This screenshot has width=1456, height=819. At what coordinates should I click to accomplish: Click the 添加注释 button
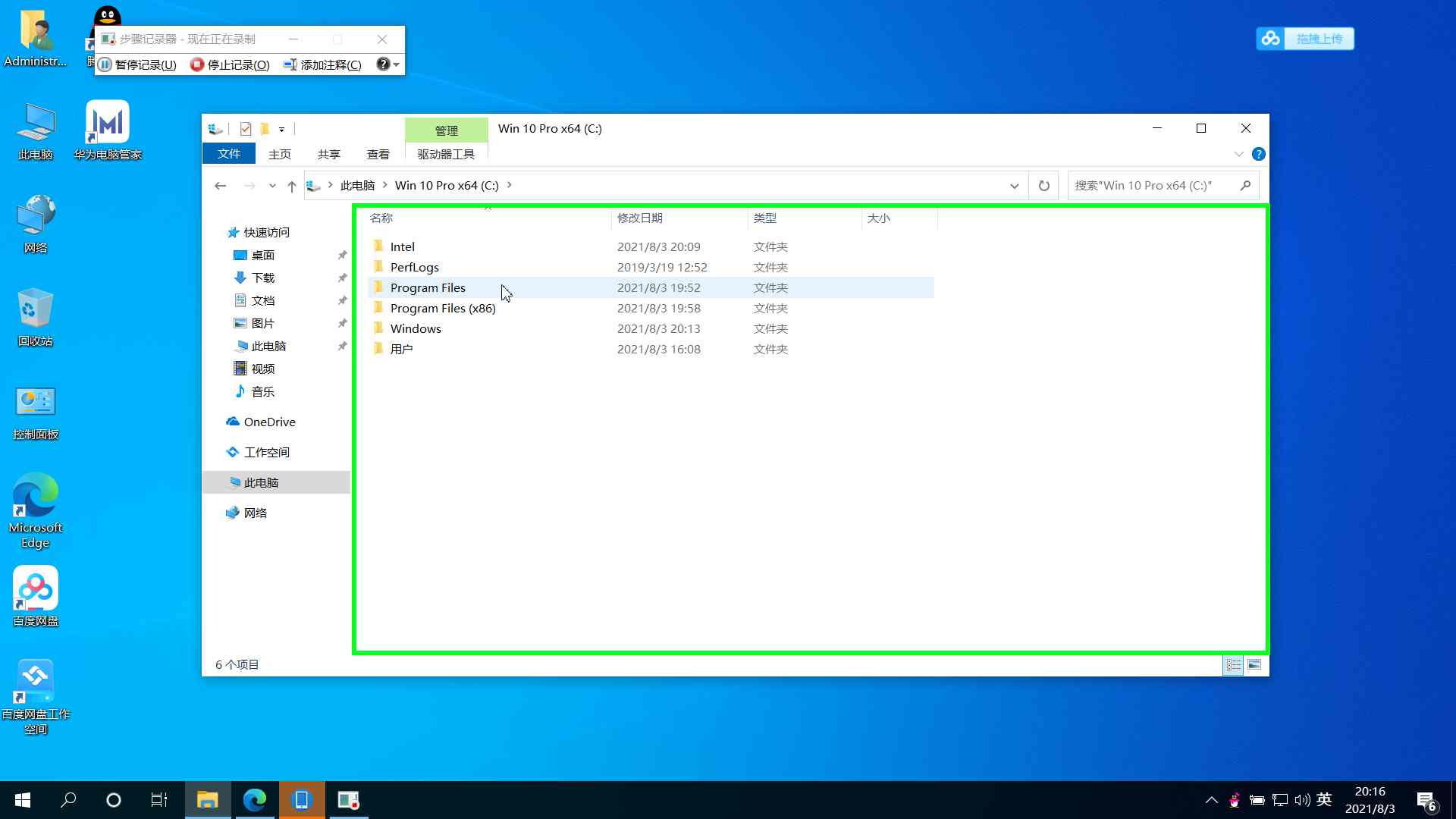pos(322,65)
